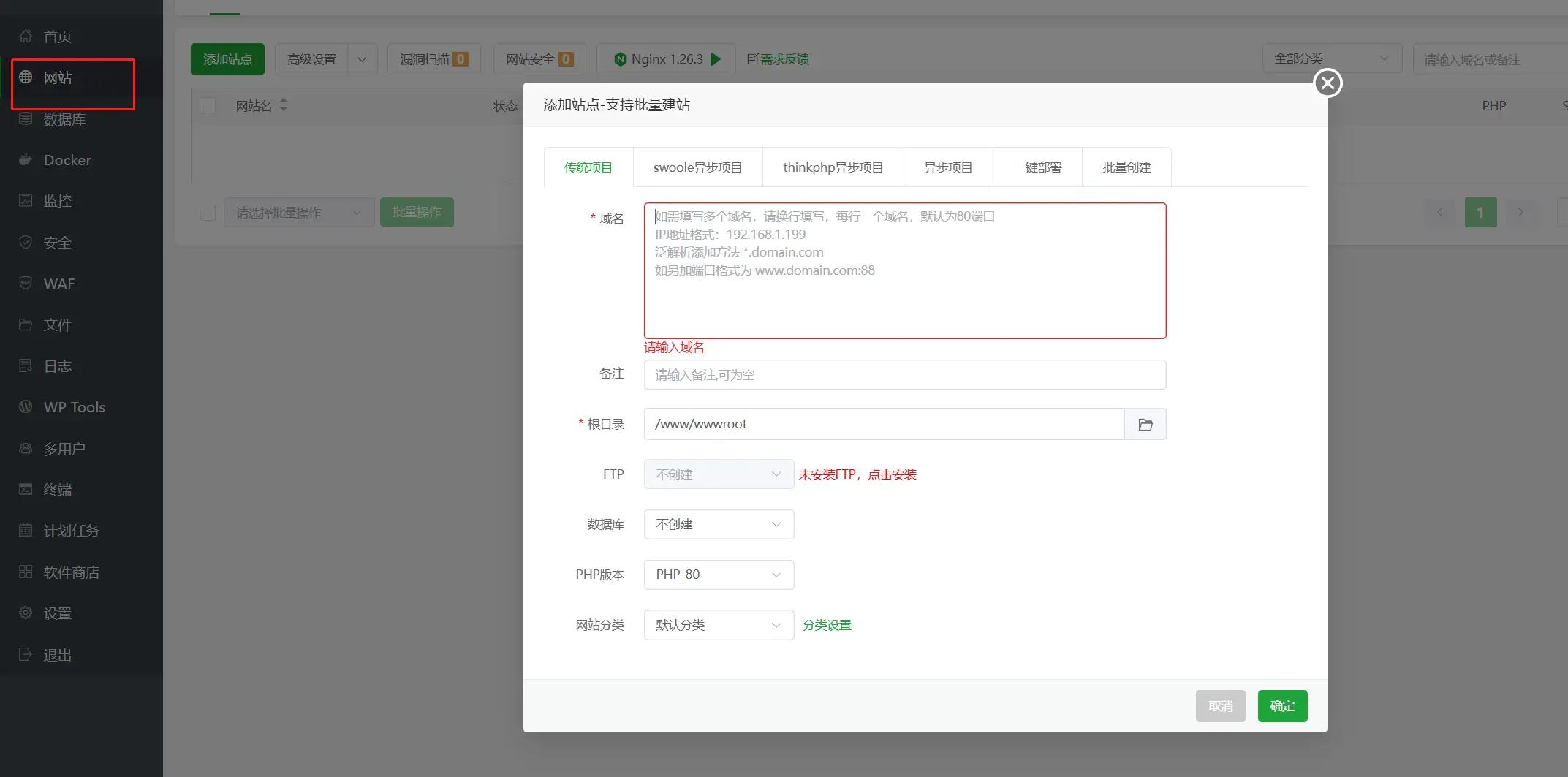Screen dimensions: 1568x777
Task: Switch to 批量创建 tab
Action: tap(1126, 167)
